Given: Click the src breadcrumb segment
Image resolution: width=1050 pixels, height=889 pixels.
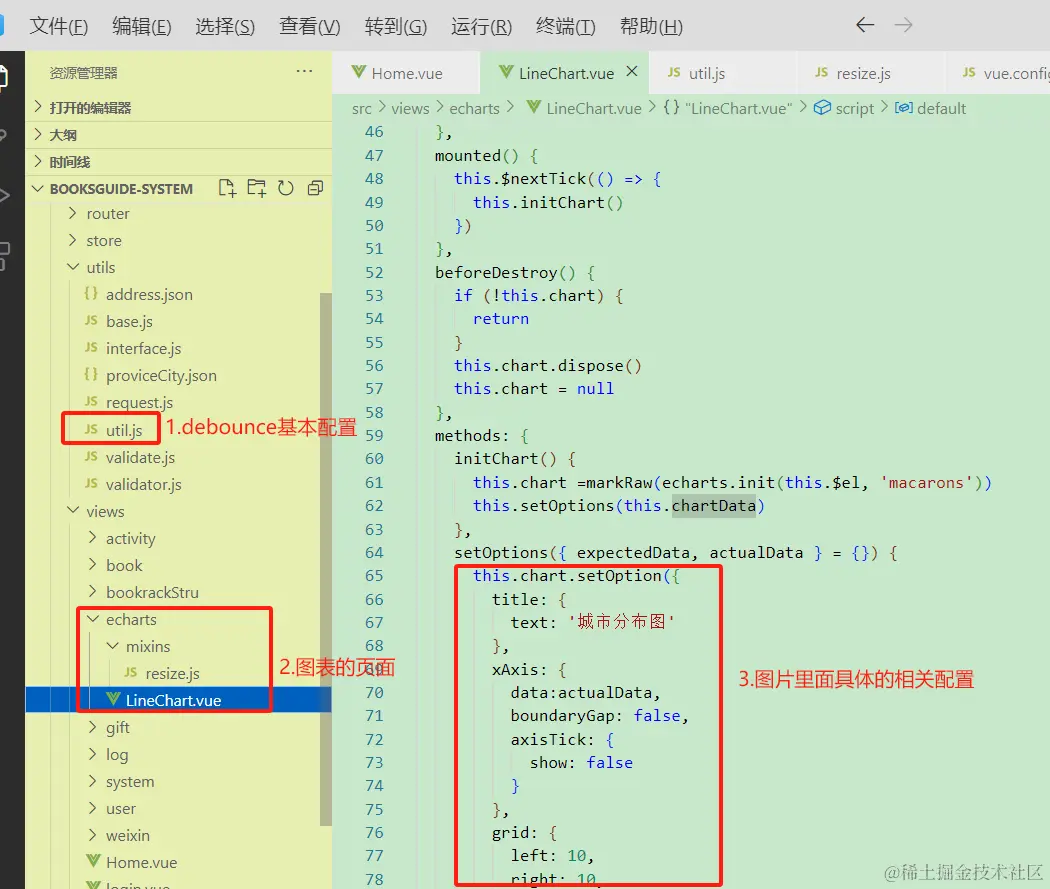Looking at the screenshot, I should [362, 108].
